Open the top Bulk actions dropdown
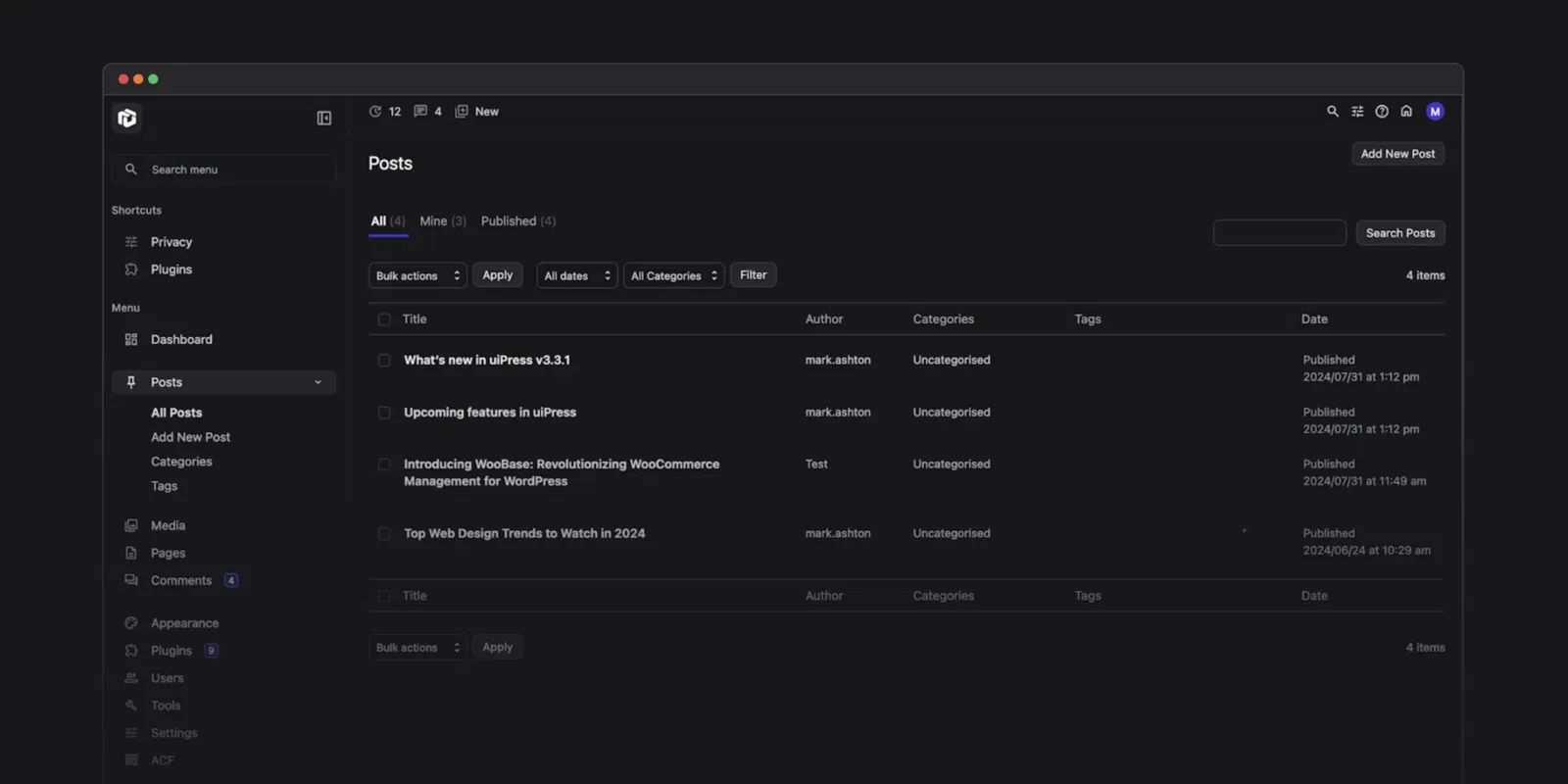Screen dimensions: 1568x784 coord(417,276)
